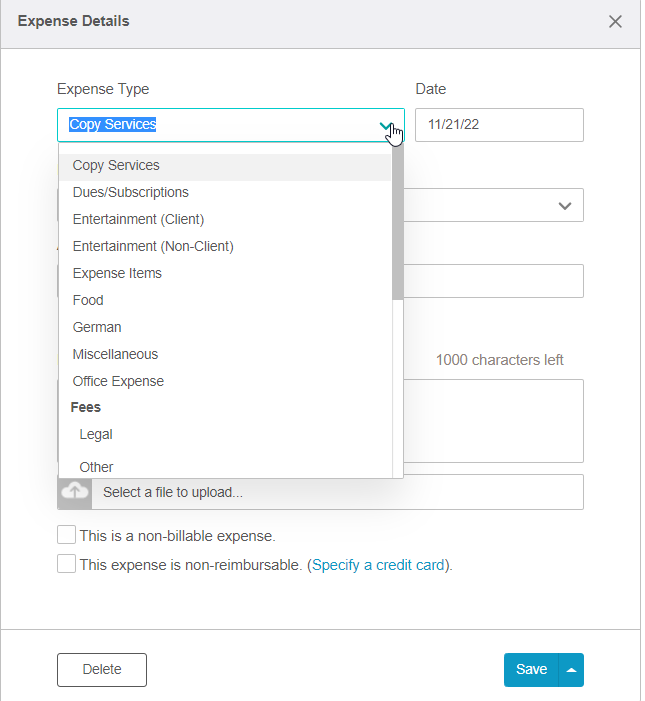Click the dropdown list scrollbar thumb
Viewport: 645px width, 701px height.
pos(397,222)
